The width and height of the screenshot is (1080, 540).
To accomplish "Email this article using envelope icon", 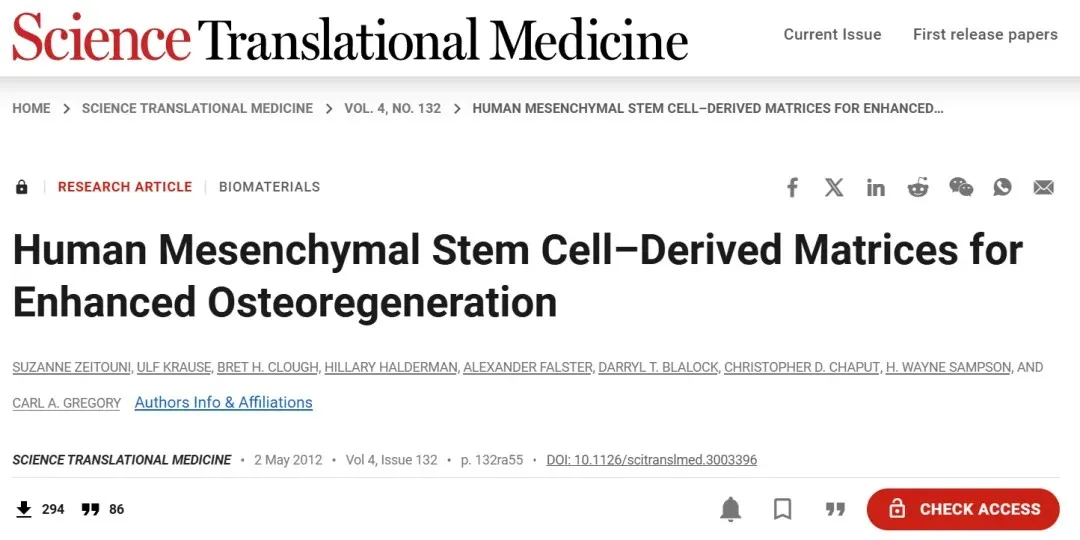I will coord(1043,187).
